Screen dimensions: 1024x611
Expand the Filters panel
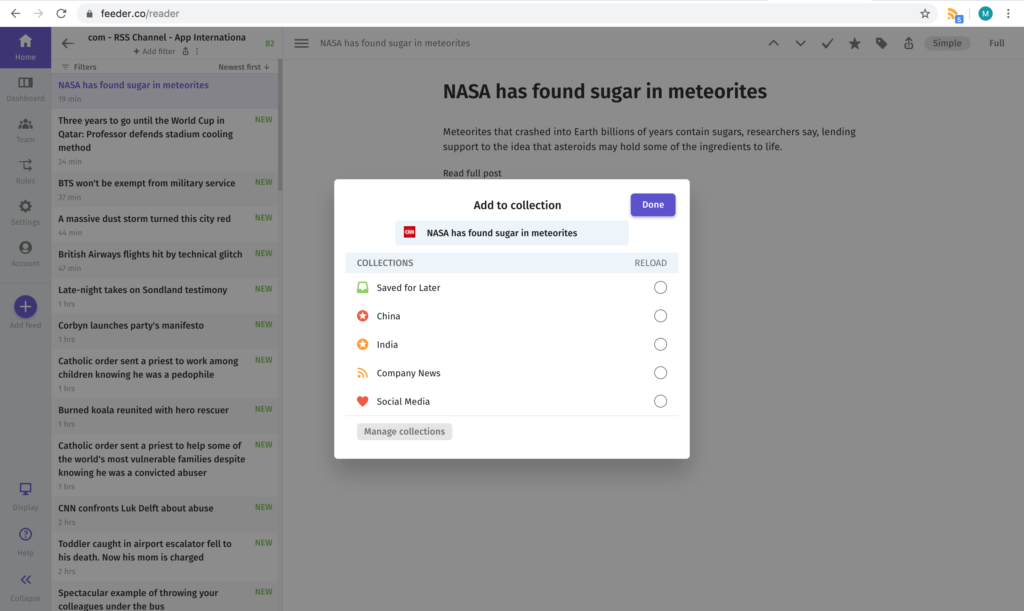tap(79, 67)
